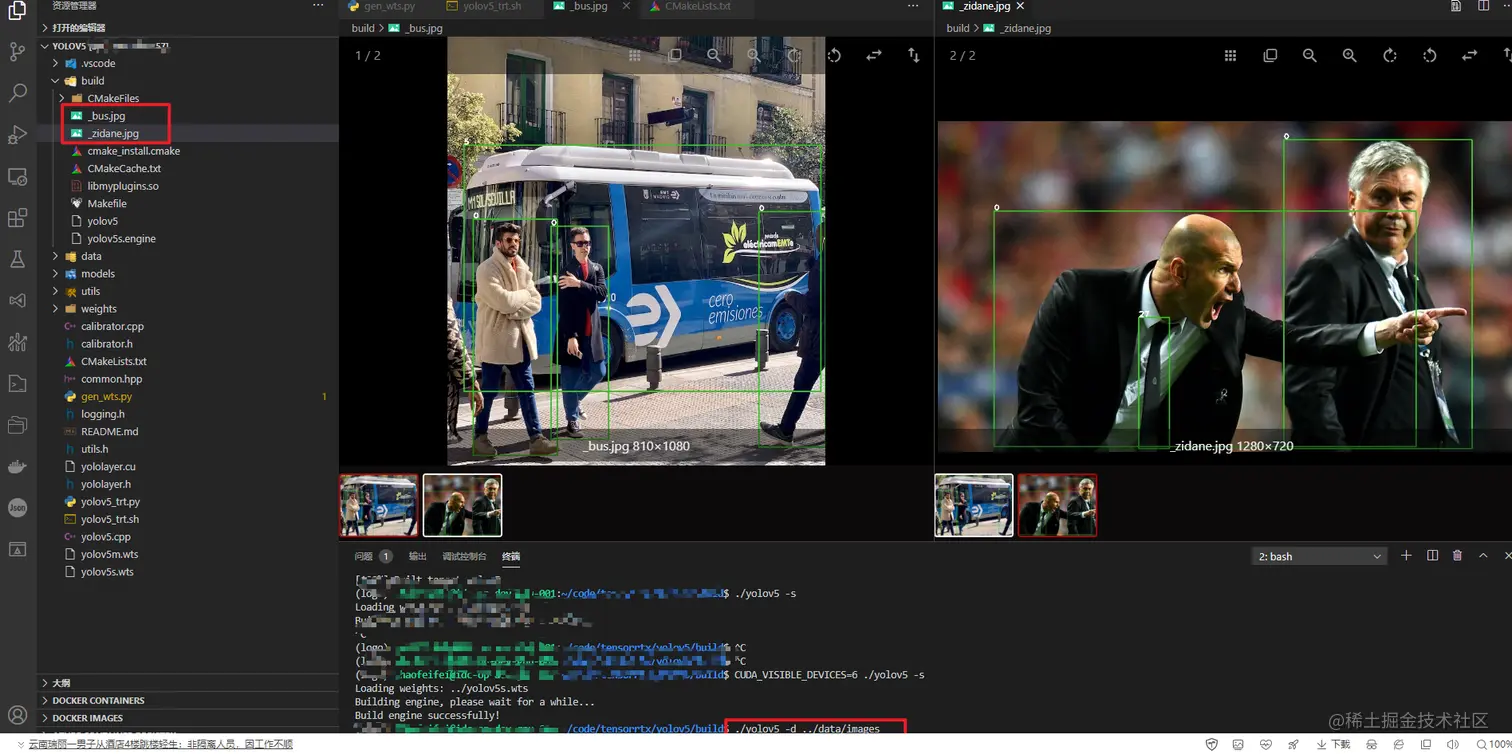Show grid view in the _bus.jpg viewer
Image resolution: width=1512 pixels, height=754 pixels.
634,56
